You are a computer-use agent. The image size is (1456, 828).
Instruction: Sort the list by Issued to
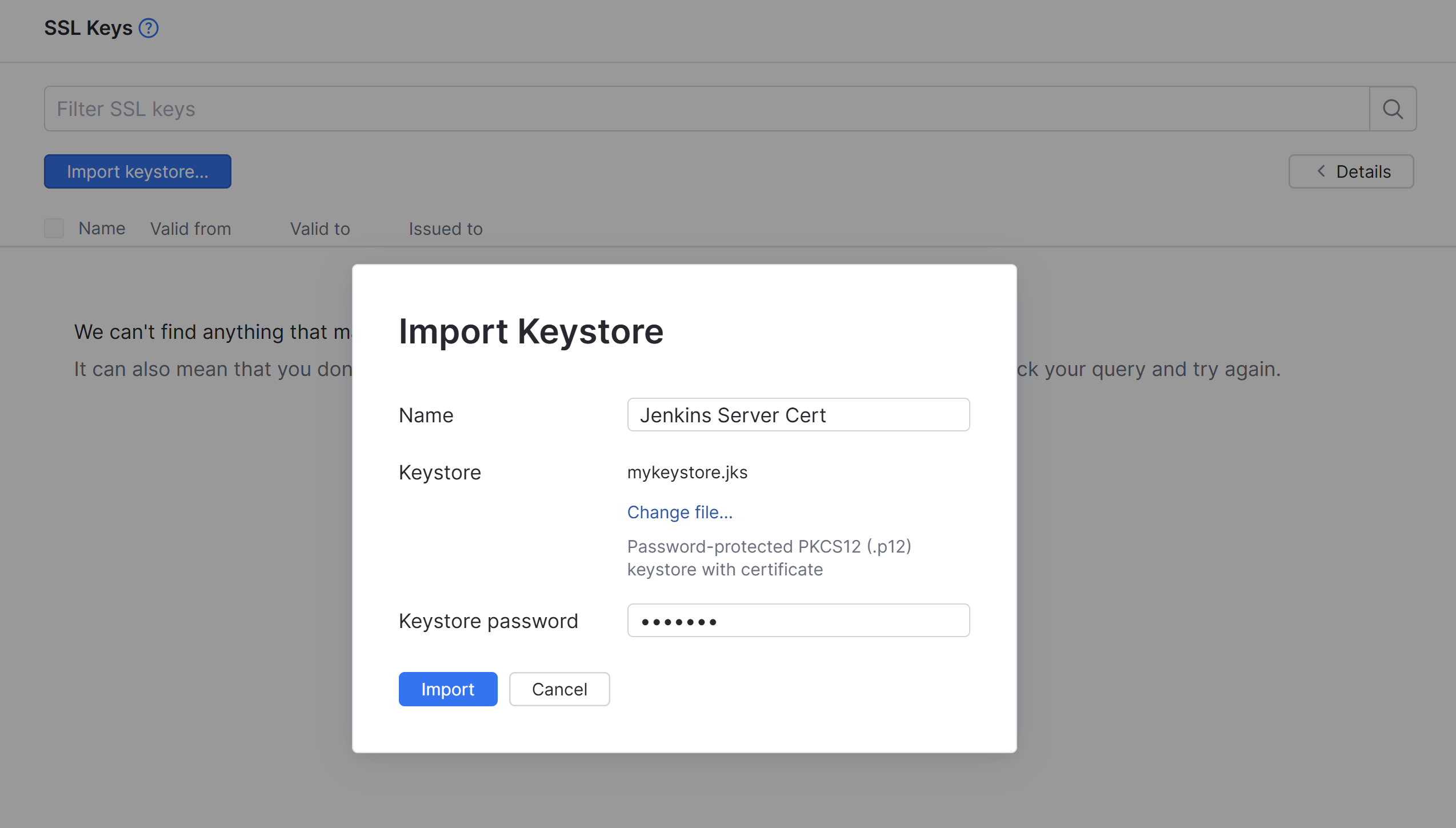[445, 228]
